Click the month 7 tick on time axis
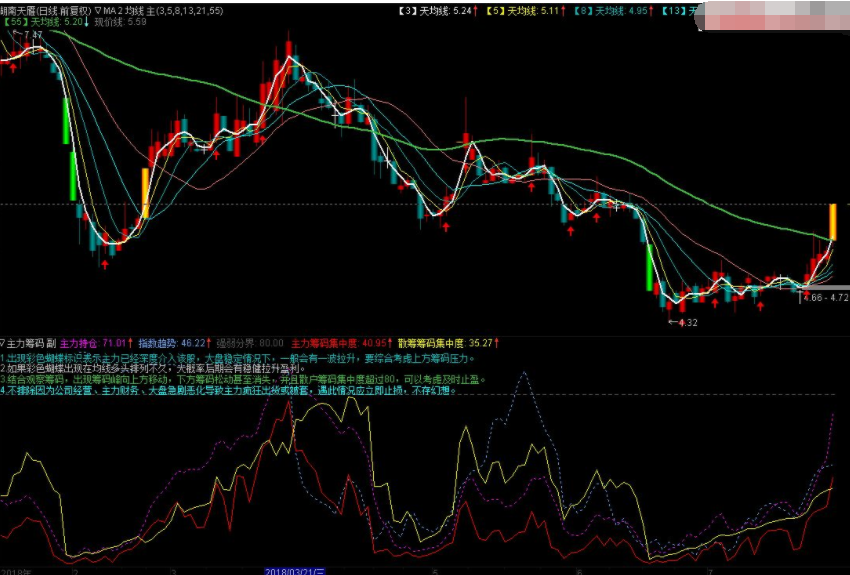 coord(711,571)
